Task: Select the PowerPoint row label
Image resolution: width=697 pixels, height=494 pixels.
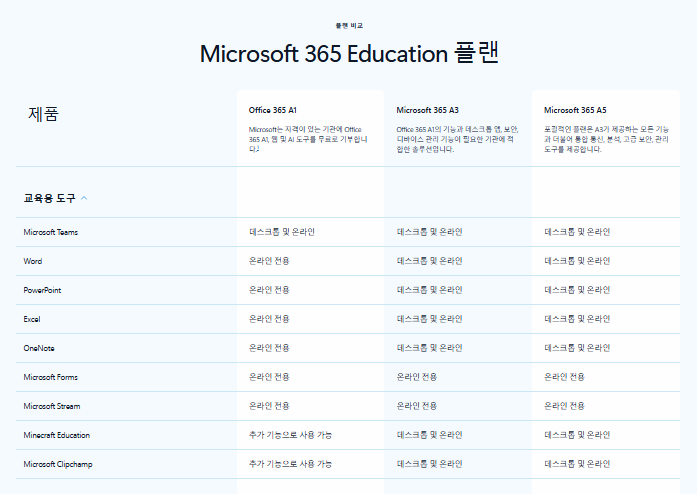Action: pyautogui.click(x=42, y=290)
